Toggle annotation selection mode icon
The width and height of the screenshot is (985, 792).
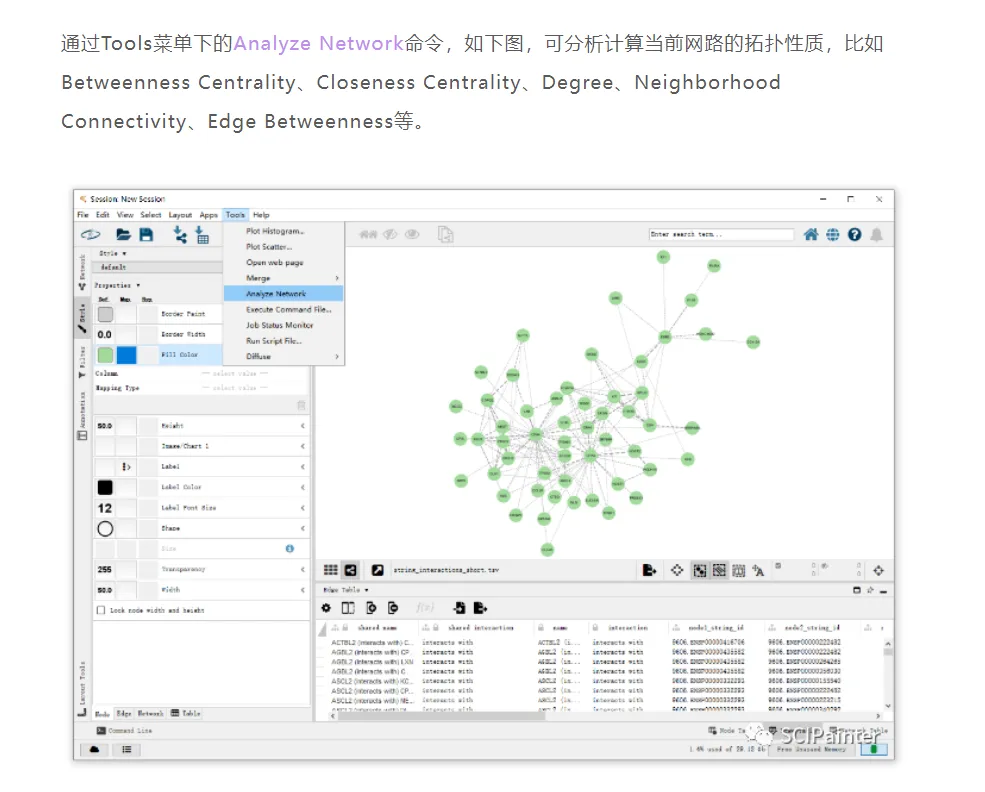pyautogui.click(x=739, y=570)
